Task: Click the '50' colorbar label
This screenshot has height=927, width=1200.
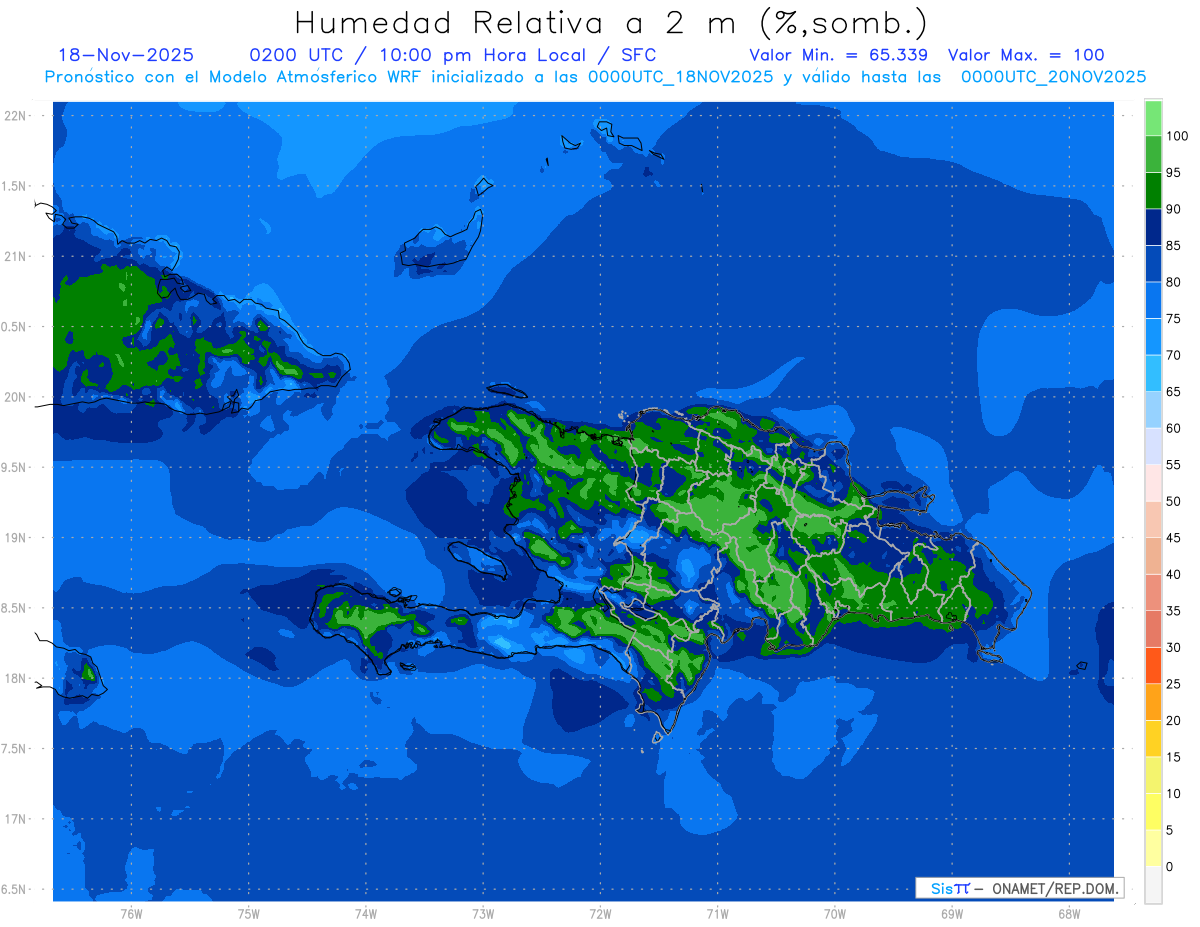Action: click(1173, 501)
